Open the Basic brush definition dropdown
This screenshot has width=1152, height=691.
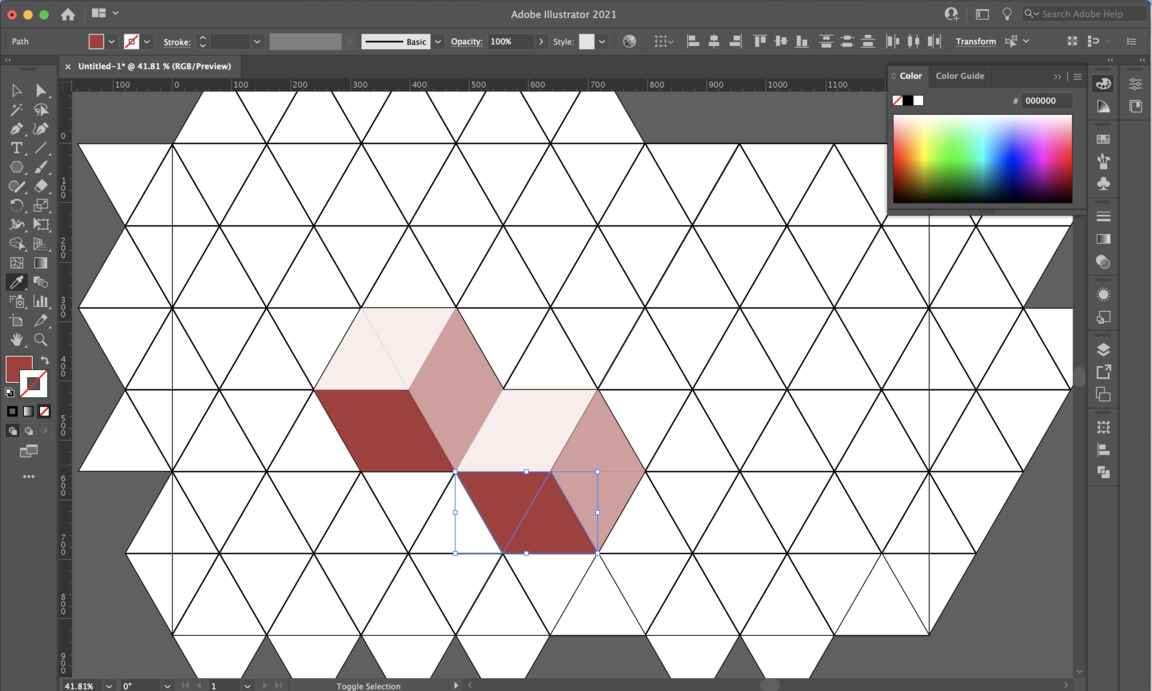(438, 42)
